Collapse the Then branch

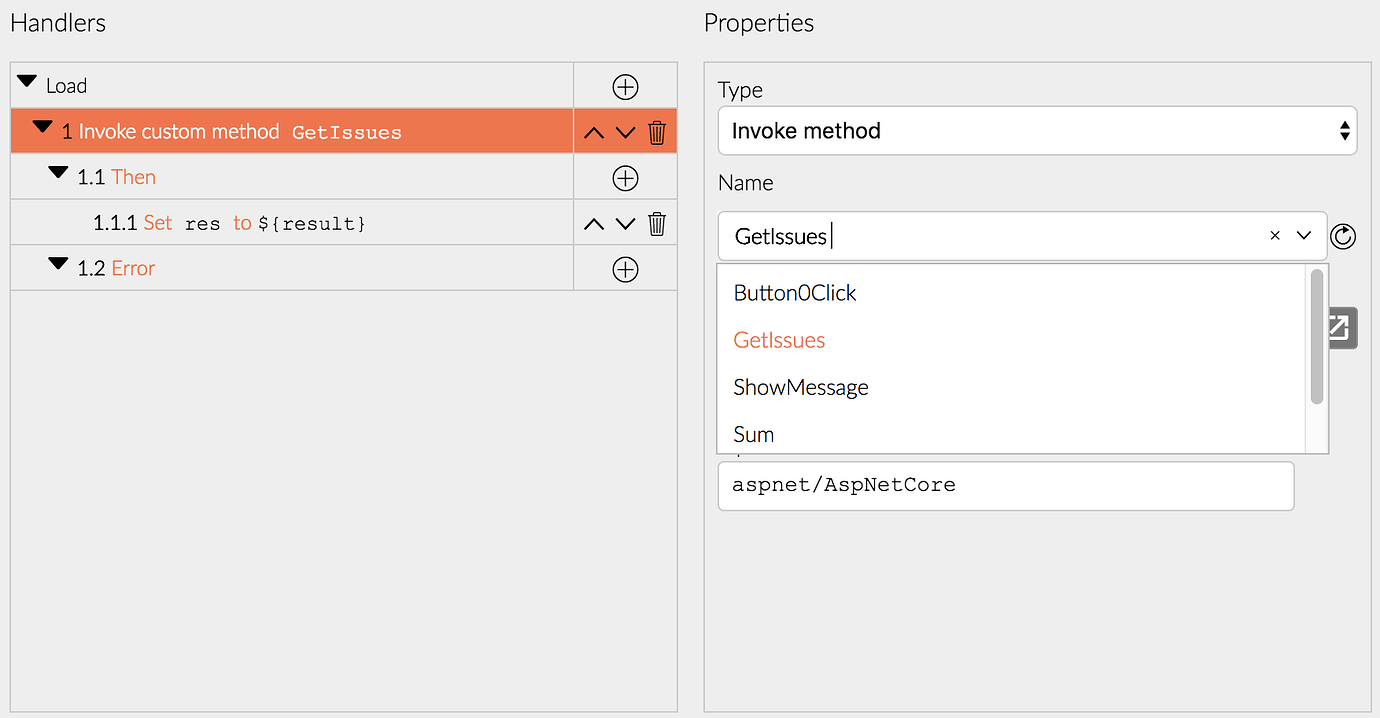click(x=58, y=173)
